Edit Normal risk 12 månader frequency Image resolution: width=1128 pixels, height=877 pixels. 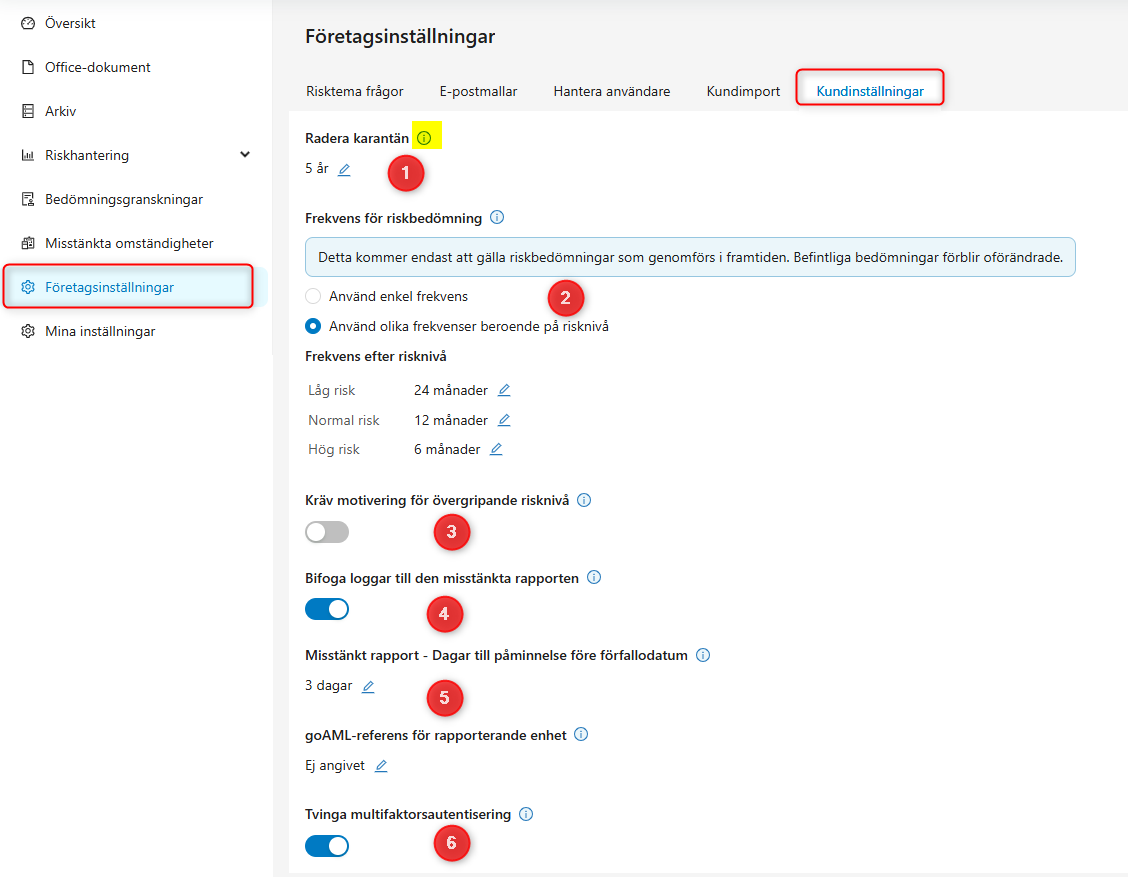tap(504, 420)
